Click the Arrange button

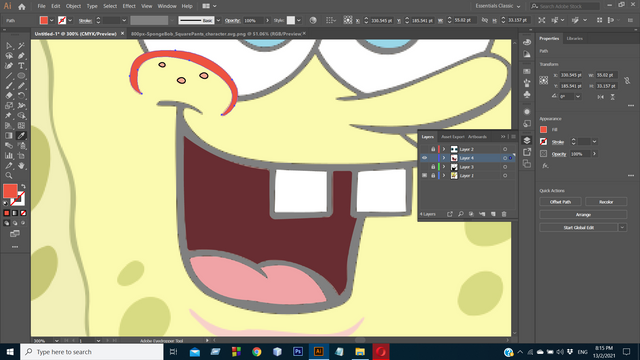click(583, 215)
